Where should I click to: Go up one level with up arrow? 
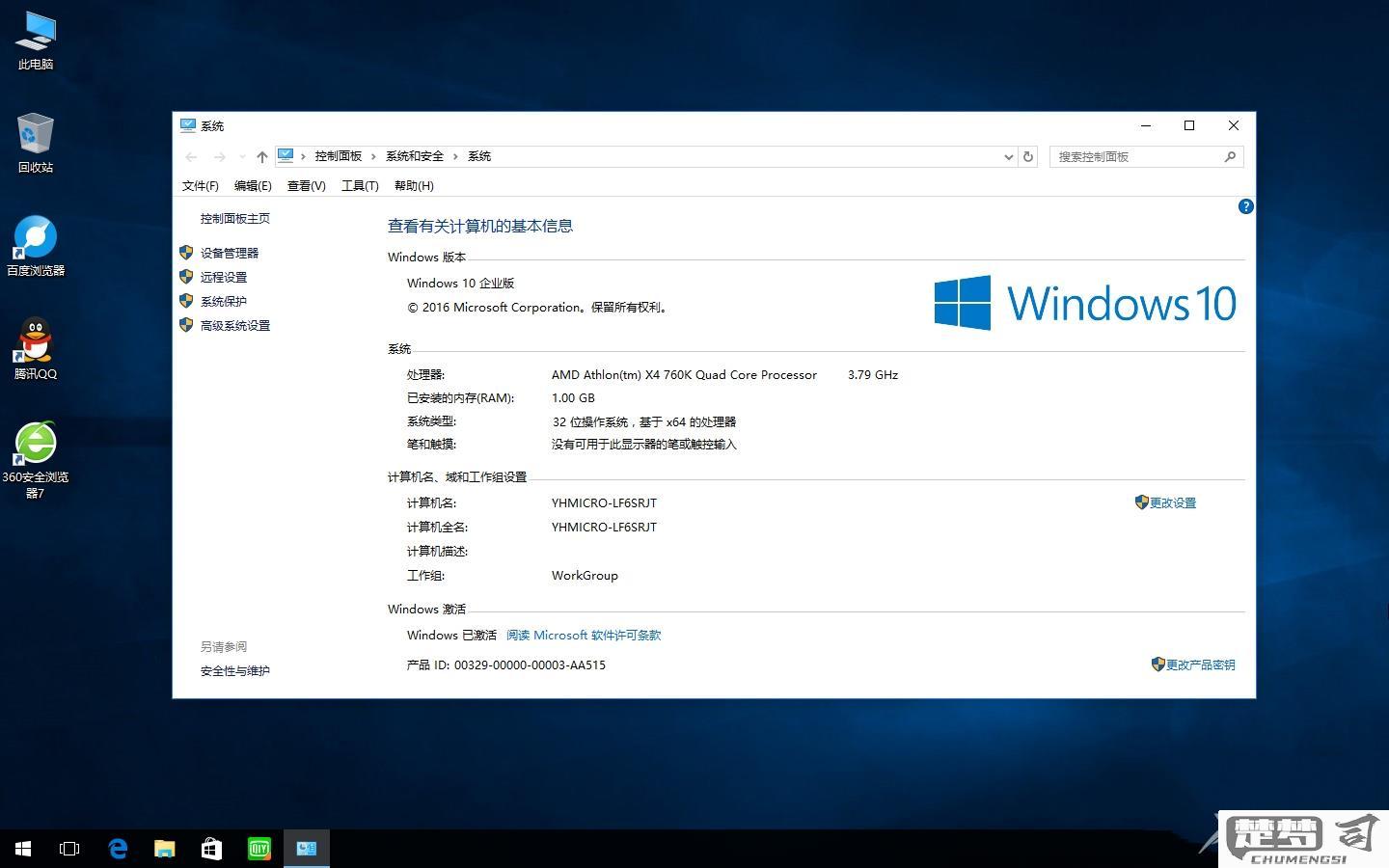(x=262, y=156)
